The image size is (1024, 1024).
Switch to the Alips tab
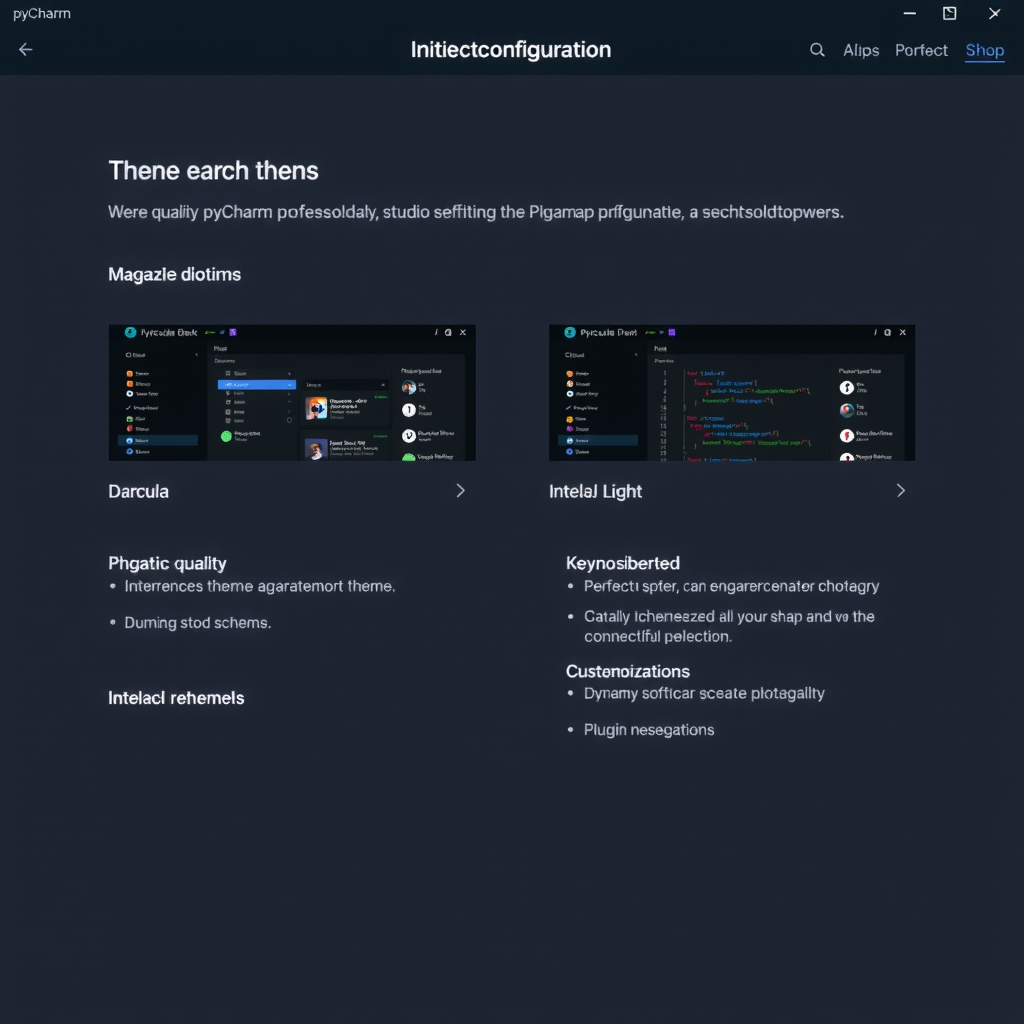[860, 50]
